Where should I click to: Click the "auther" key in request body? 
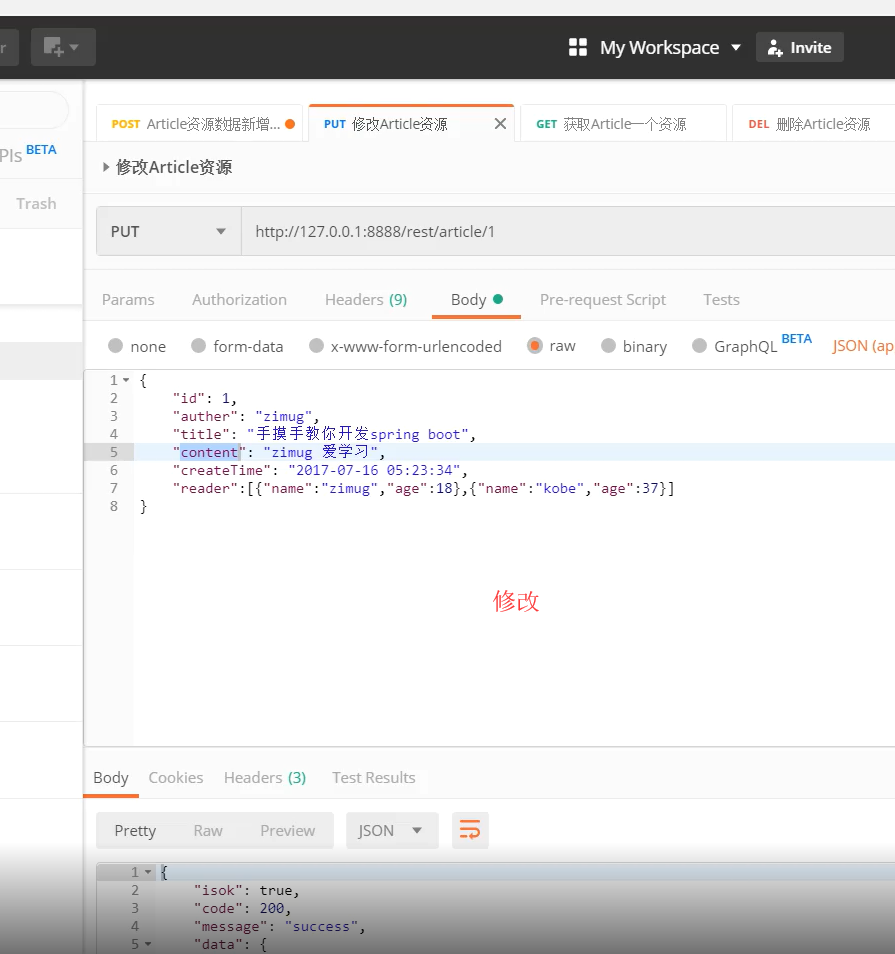(x=205, y=417)
